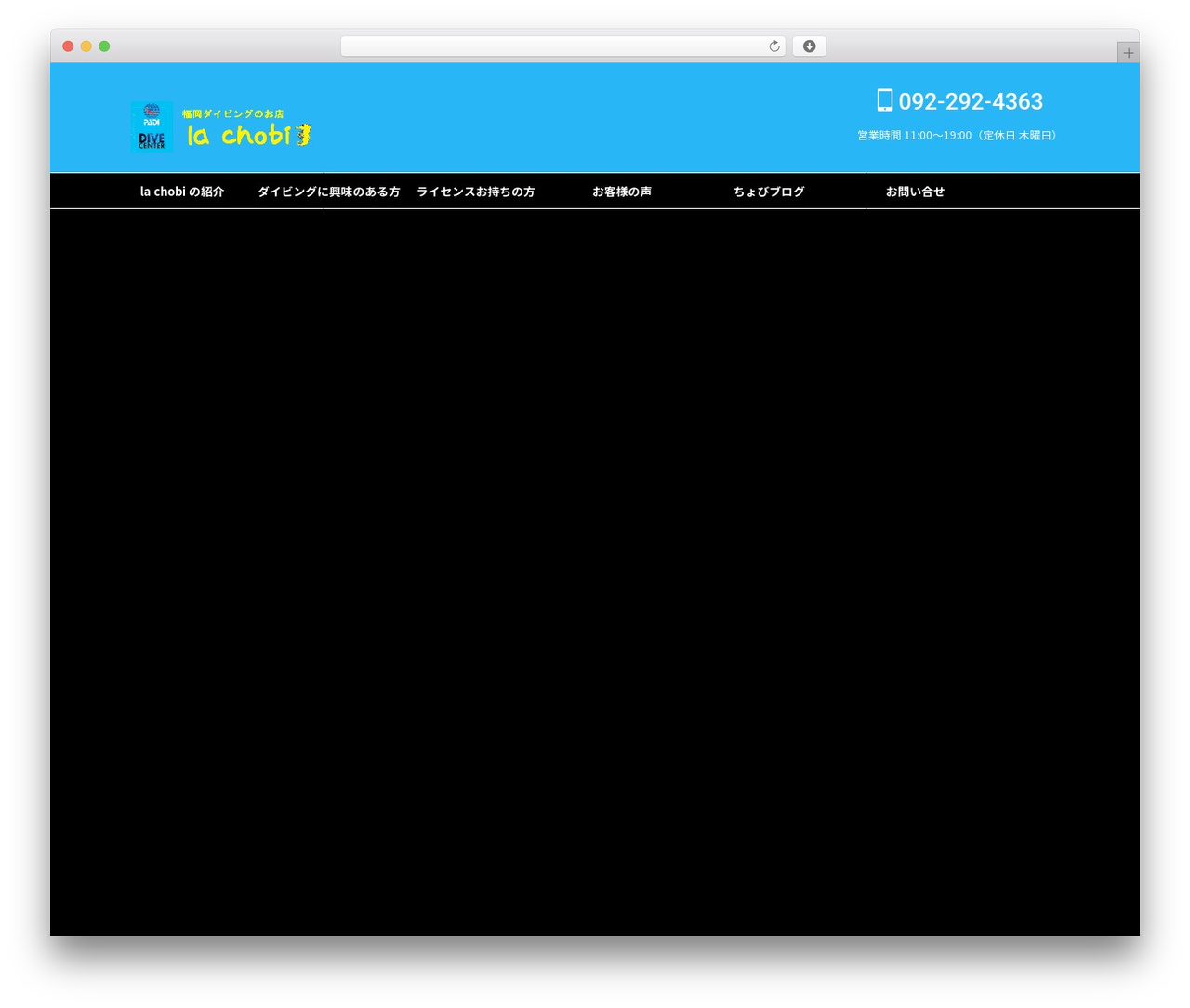Open the 'ライセンスお持ちの方' menu item
The height and width of the screenshot is (1008, 1190).
476,192
